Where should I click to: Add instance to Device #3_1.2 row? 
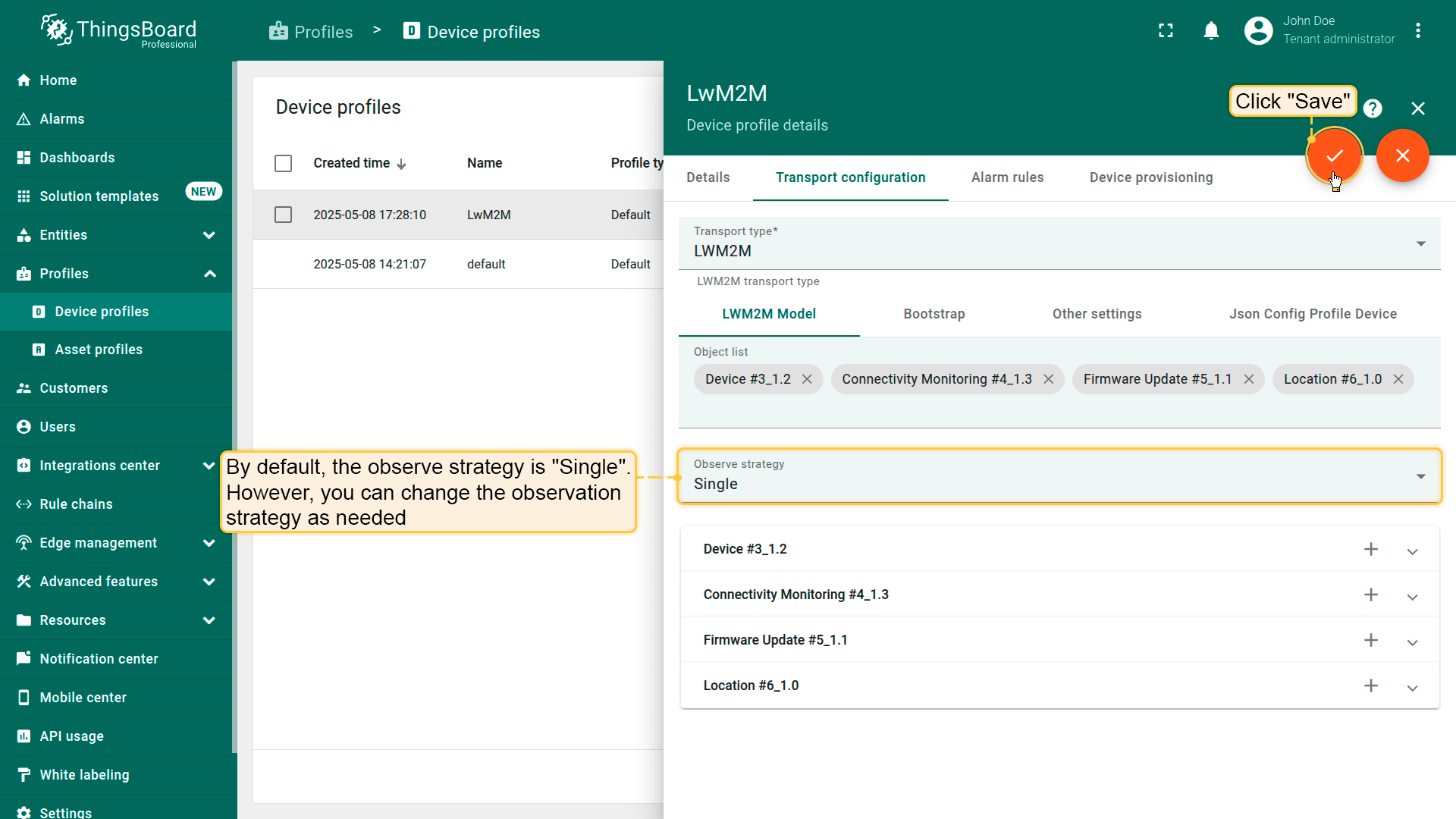click(x=1370, y=549)
